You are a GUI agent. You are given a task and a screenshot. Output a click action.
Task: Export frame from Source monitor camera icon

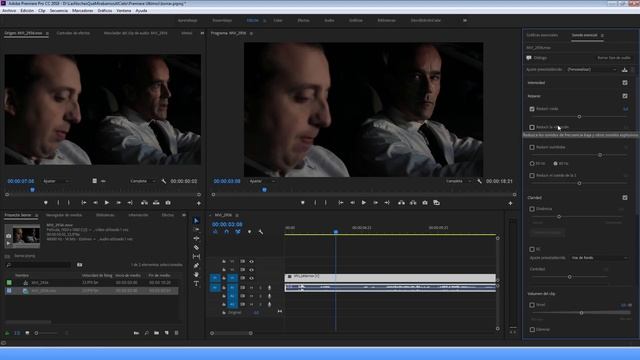[x=168, y=203]
